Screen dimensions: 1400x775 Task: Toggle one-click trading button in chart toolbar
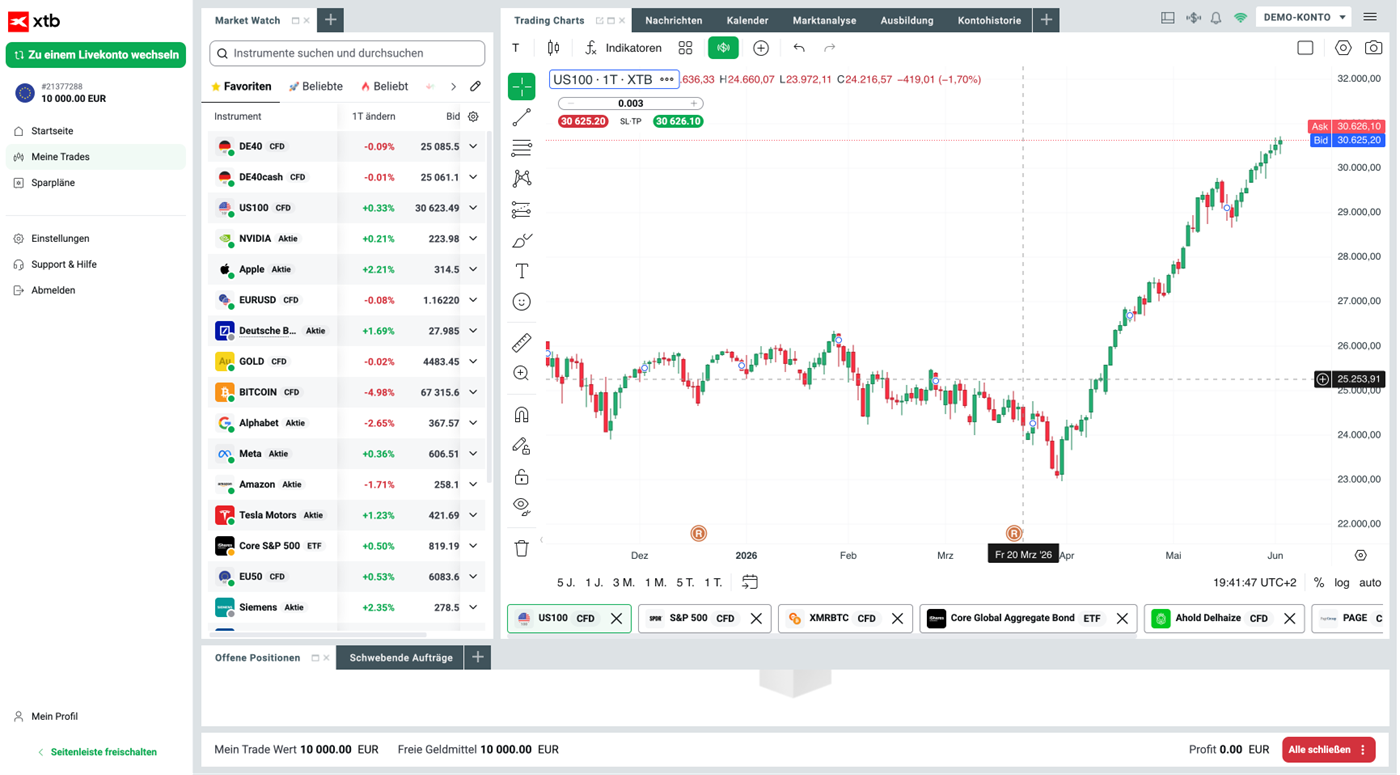(723, 48)
